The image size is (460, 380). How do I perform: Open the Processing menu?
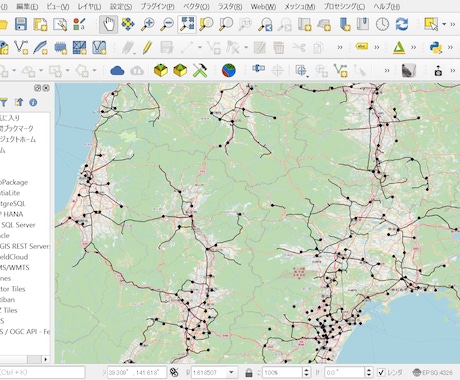344,7
